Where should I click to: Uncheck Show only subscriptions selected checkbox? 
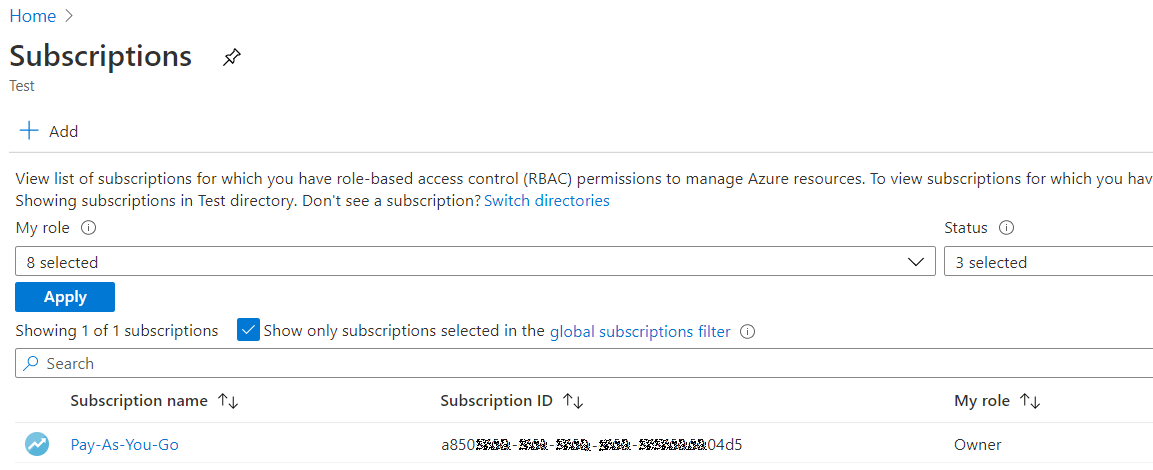pos(248,330)
